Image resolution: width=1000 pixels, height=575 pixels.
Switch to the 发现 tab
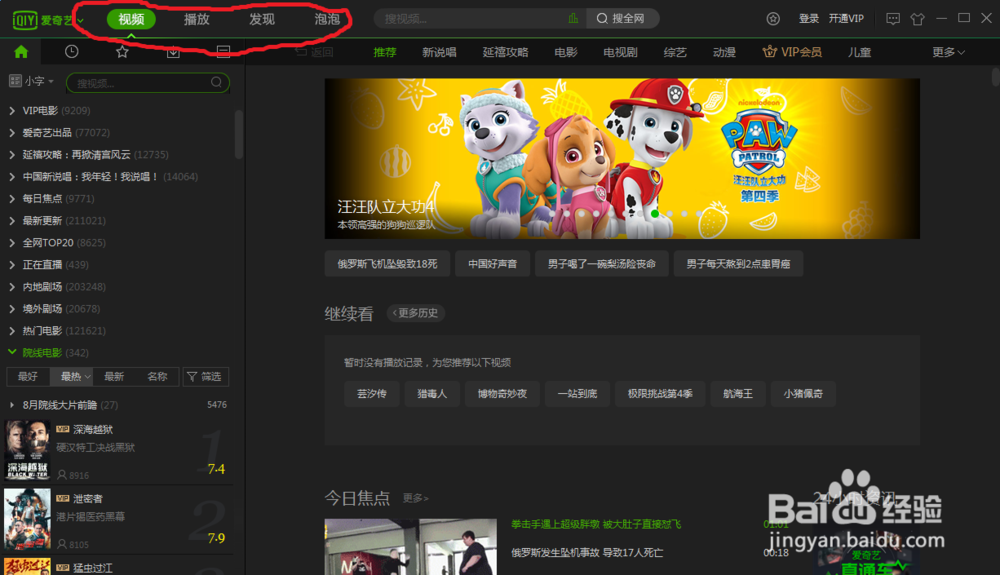pyautogui.click(x=261, y=19)
